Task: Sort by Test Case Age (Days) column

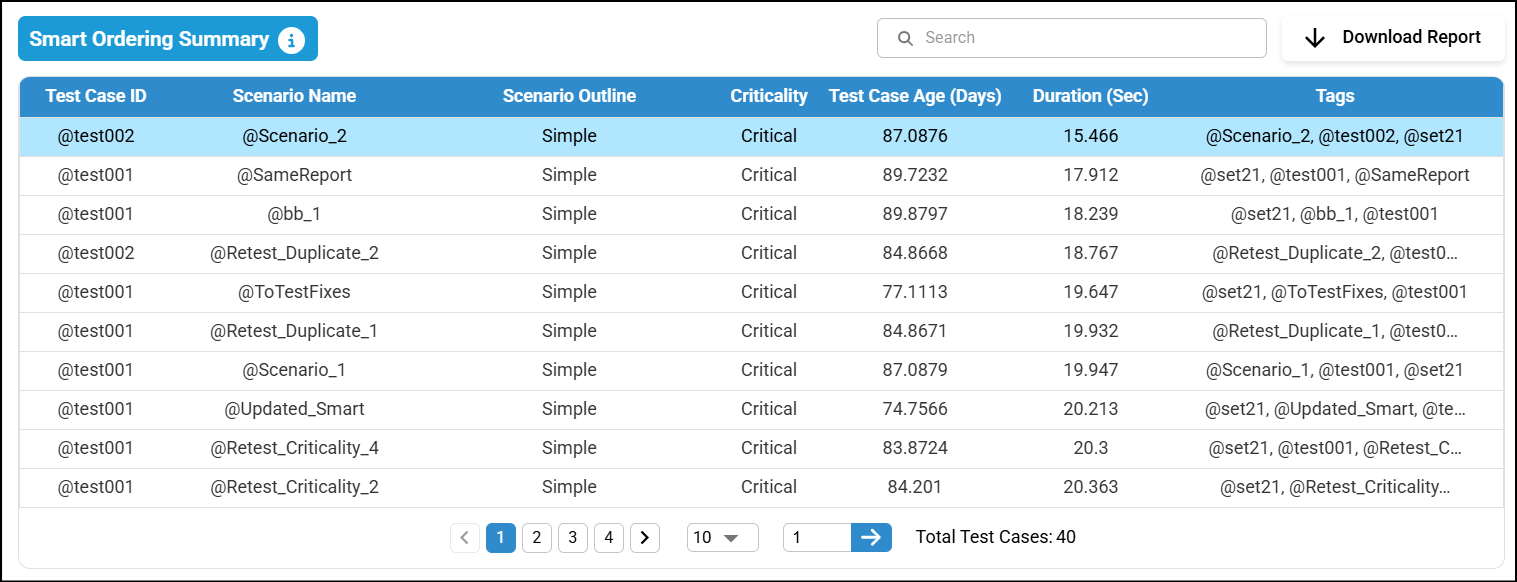Action: [x=915, y=97]
